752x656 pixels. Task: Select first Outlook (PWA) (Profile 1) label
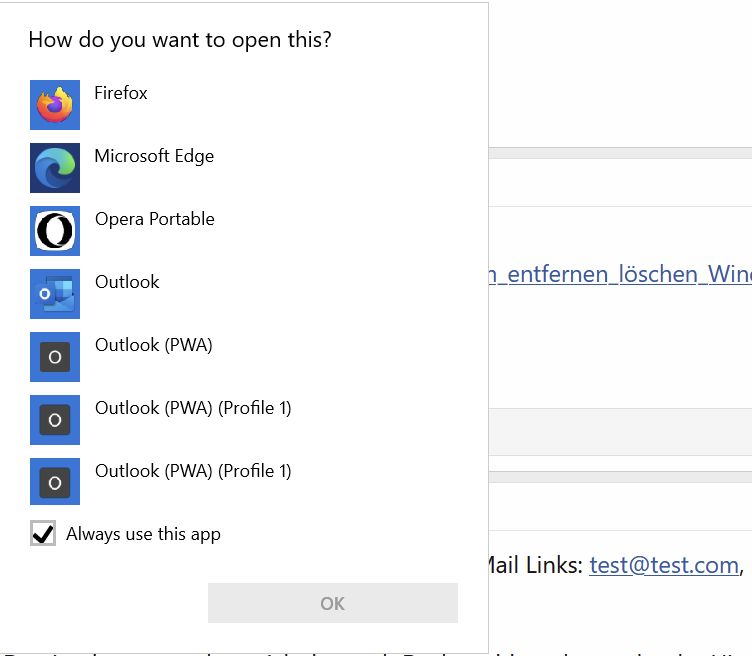[193, 408]
